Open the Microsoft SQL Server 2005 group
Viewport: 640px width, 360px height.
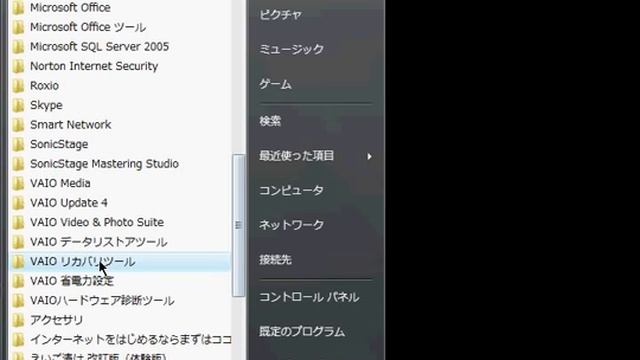99,47
